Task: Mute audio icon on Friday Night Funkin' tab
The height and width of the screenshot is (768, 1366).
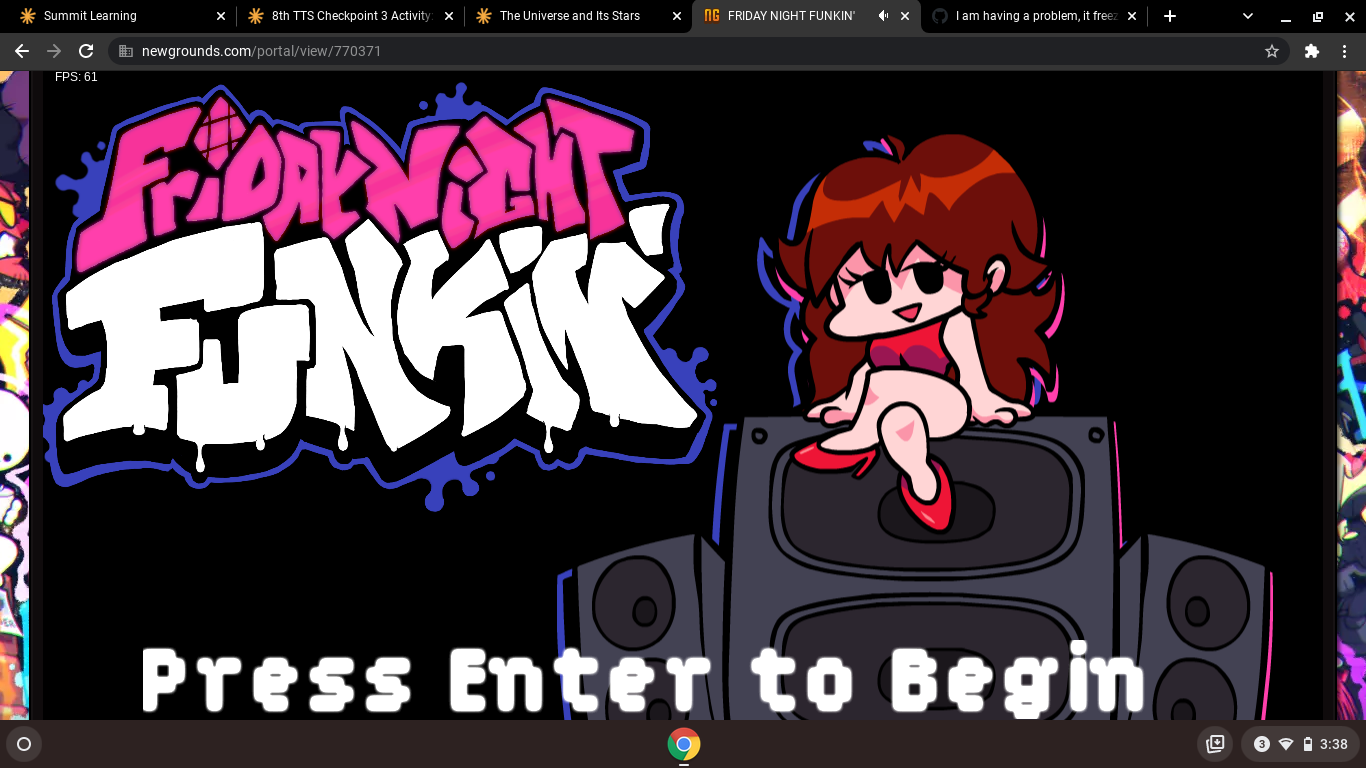Action: tap(883, 16)
